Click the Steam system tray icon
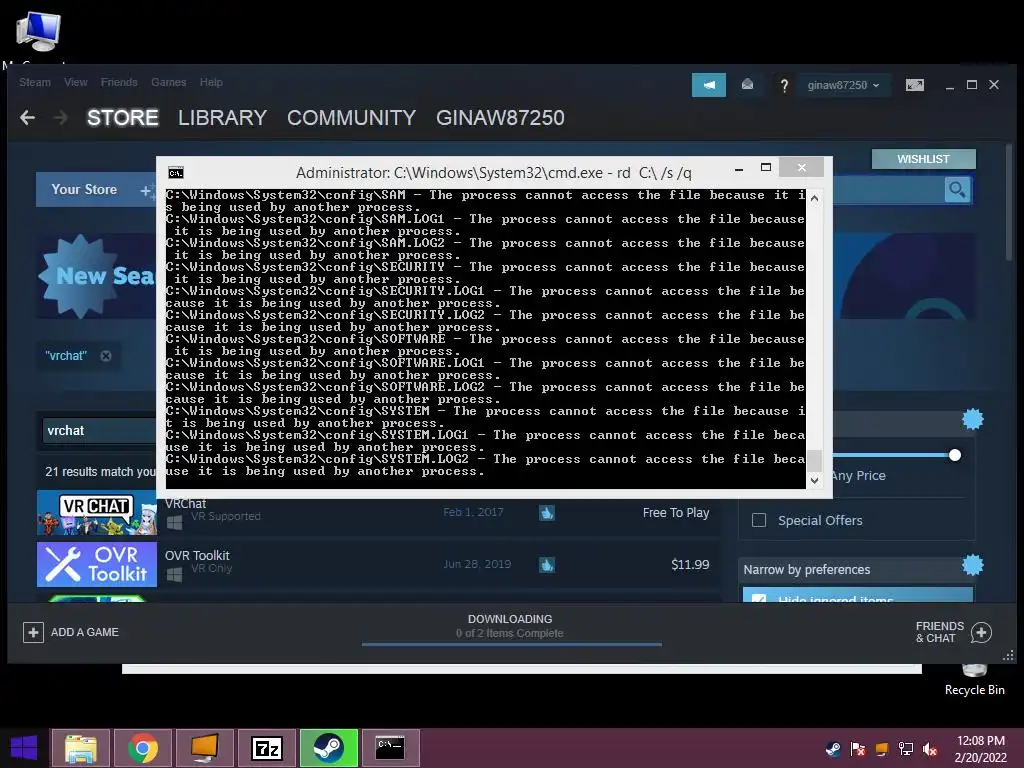Image resolution: width=1024 pixels, height=768 pixels. [x=833, y=749]
